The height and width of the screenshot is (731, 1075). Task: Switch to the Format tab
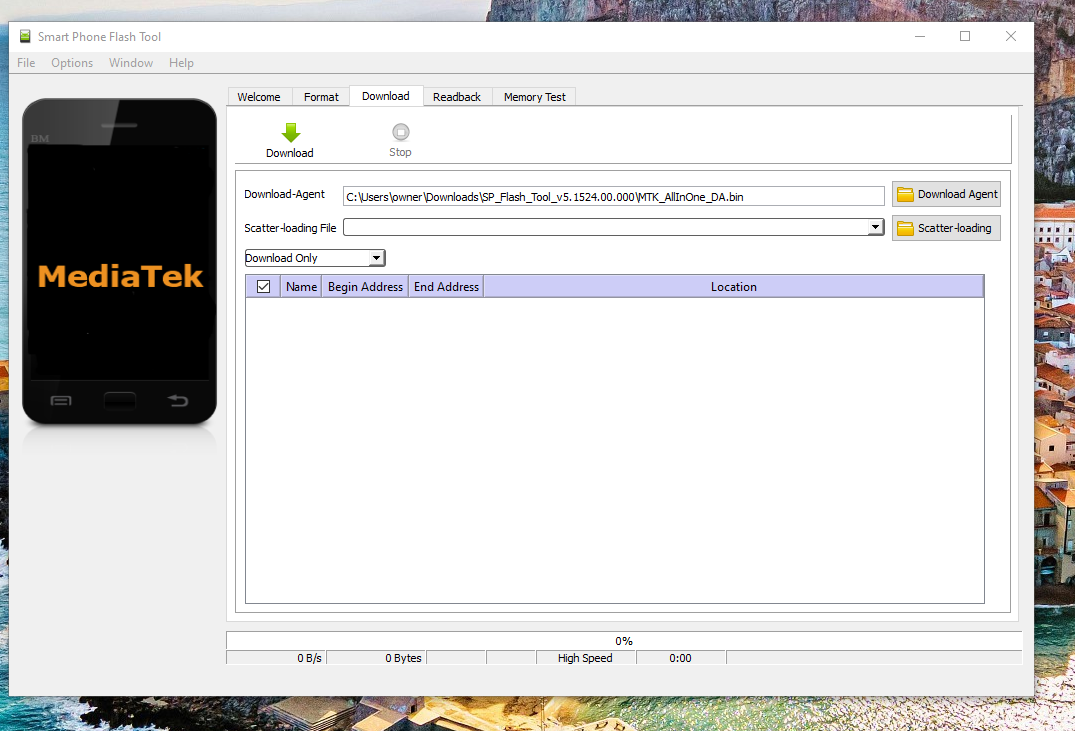(322, 97)
